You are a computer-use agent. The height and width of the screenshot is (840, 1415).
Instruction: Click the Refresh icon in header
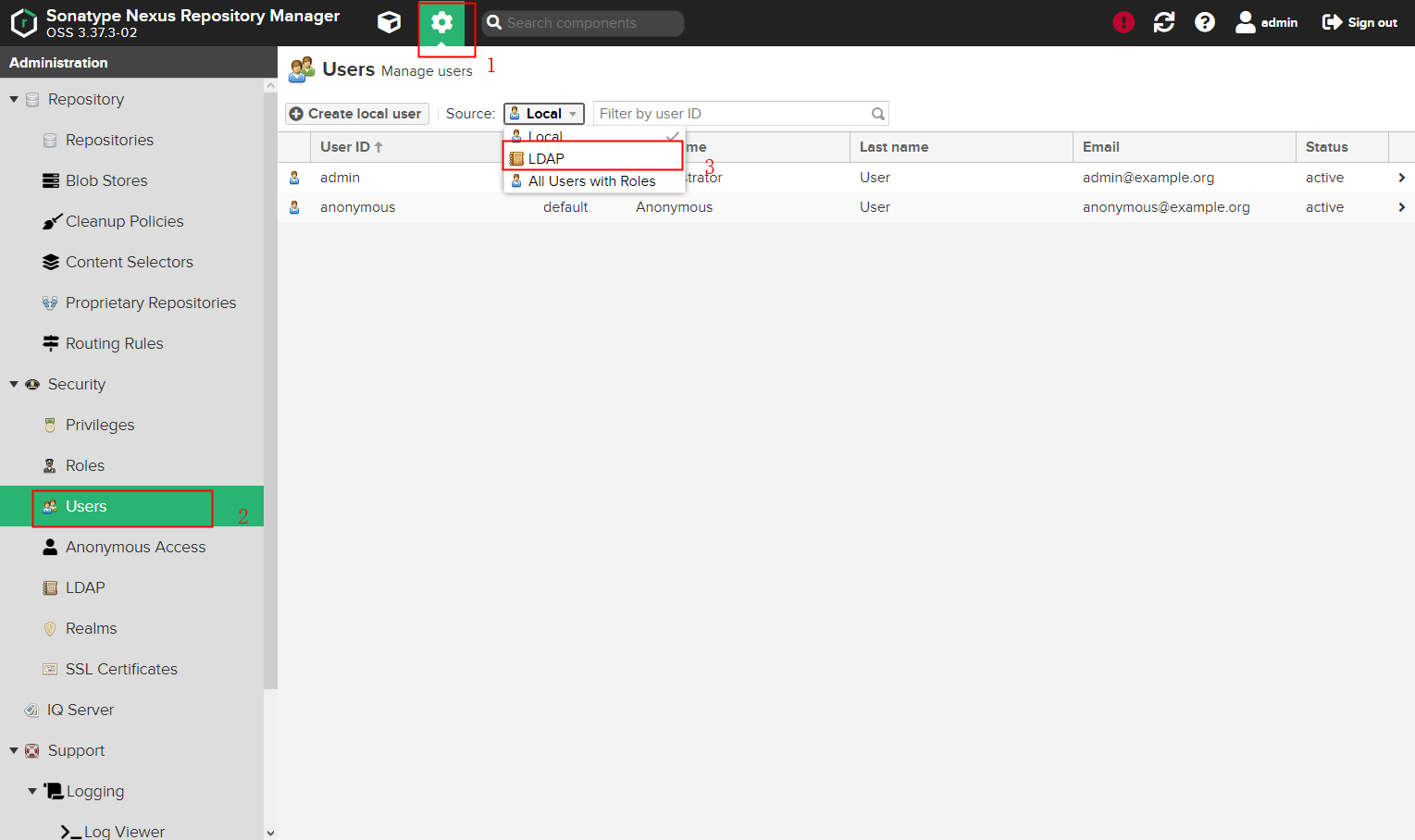[1164, 22]
